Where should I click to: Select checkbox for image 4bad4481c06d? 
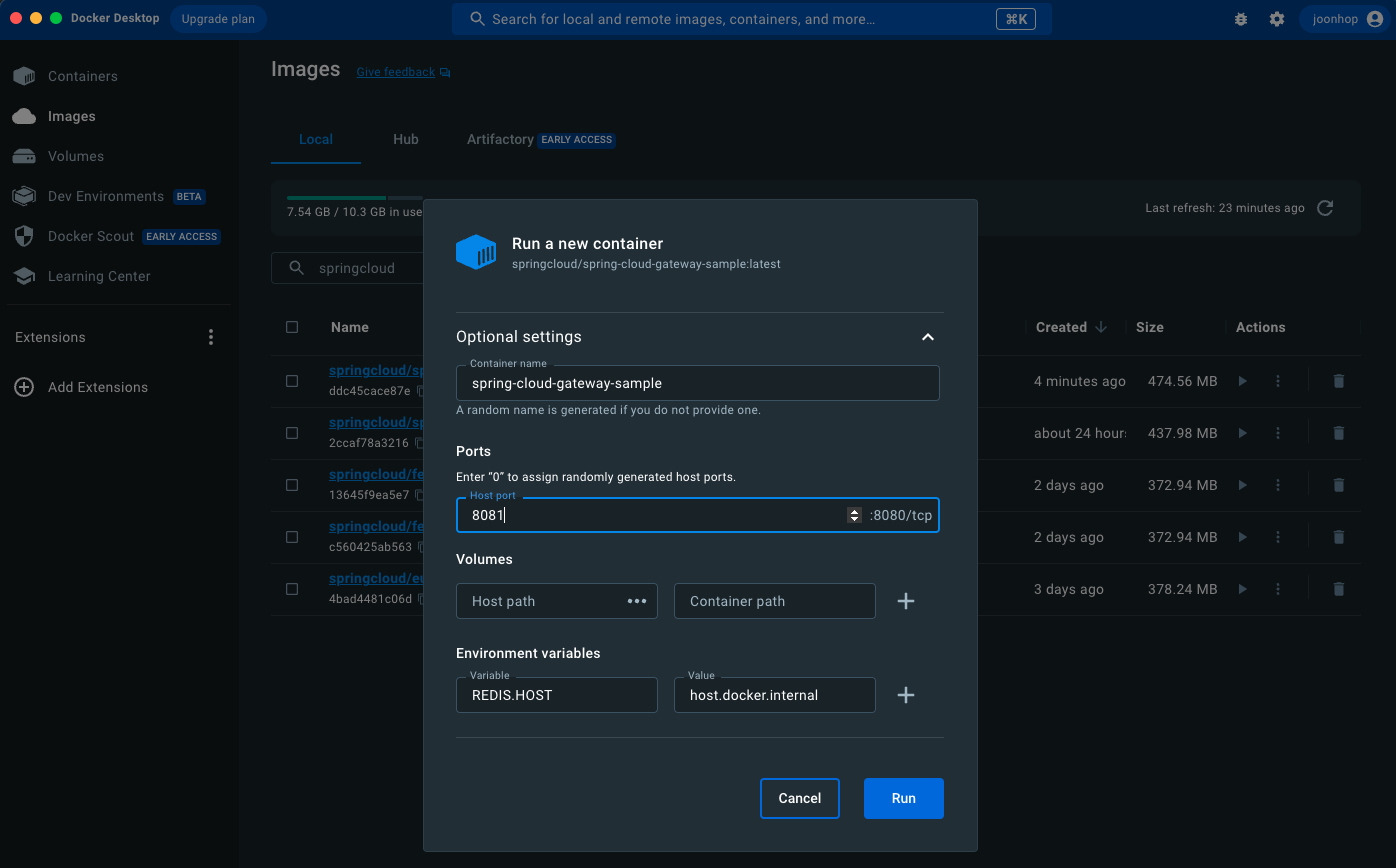click(292, 589)
